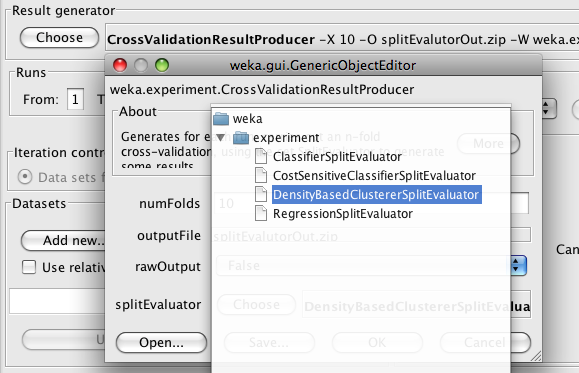
Task: Click the CostSensitiveClassifierSplitEvaluator file icon
Action: 261,175
